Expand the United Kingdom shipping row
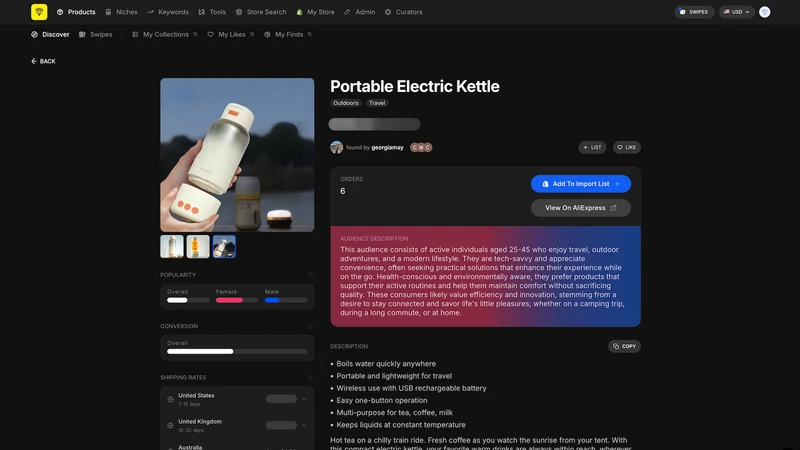 tap(237, 425)
